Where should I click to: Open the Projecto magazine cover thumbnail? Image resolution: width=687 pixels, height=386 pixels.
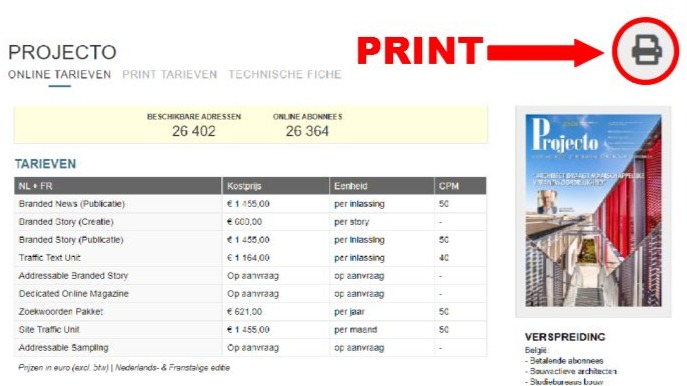click(x=593, y=211)
